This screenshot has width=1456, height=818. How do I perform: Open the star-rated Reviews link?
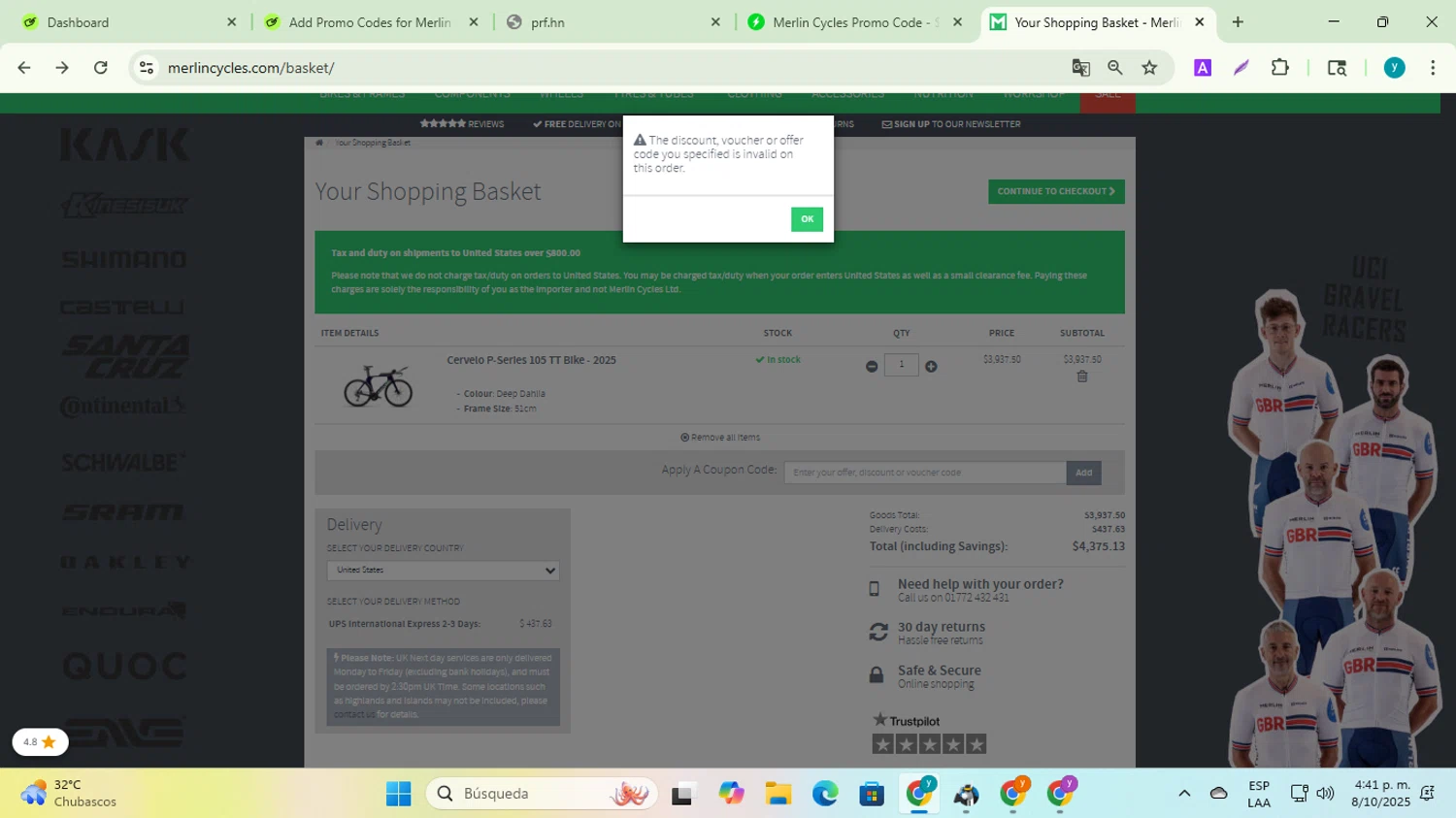point(462,124)
